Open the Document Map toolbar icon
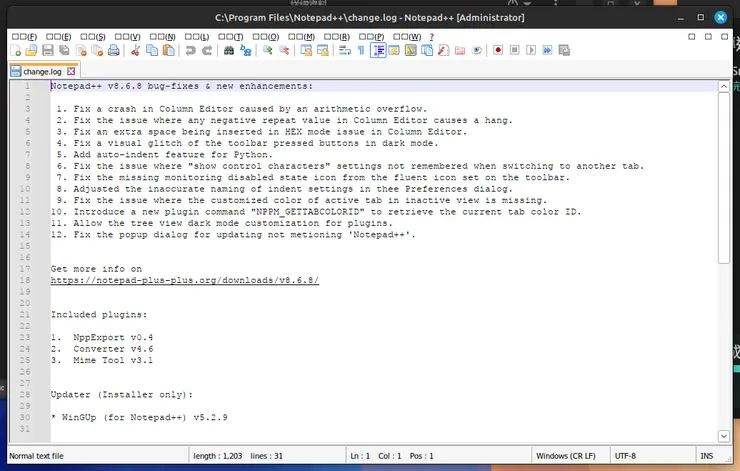 (x=411, y=50)
